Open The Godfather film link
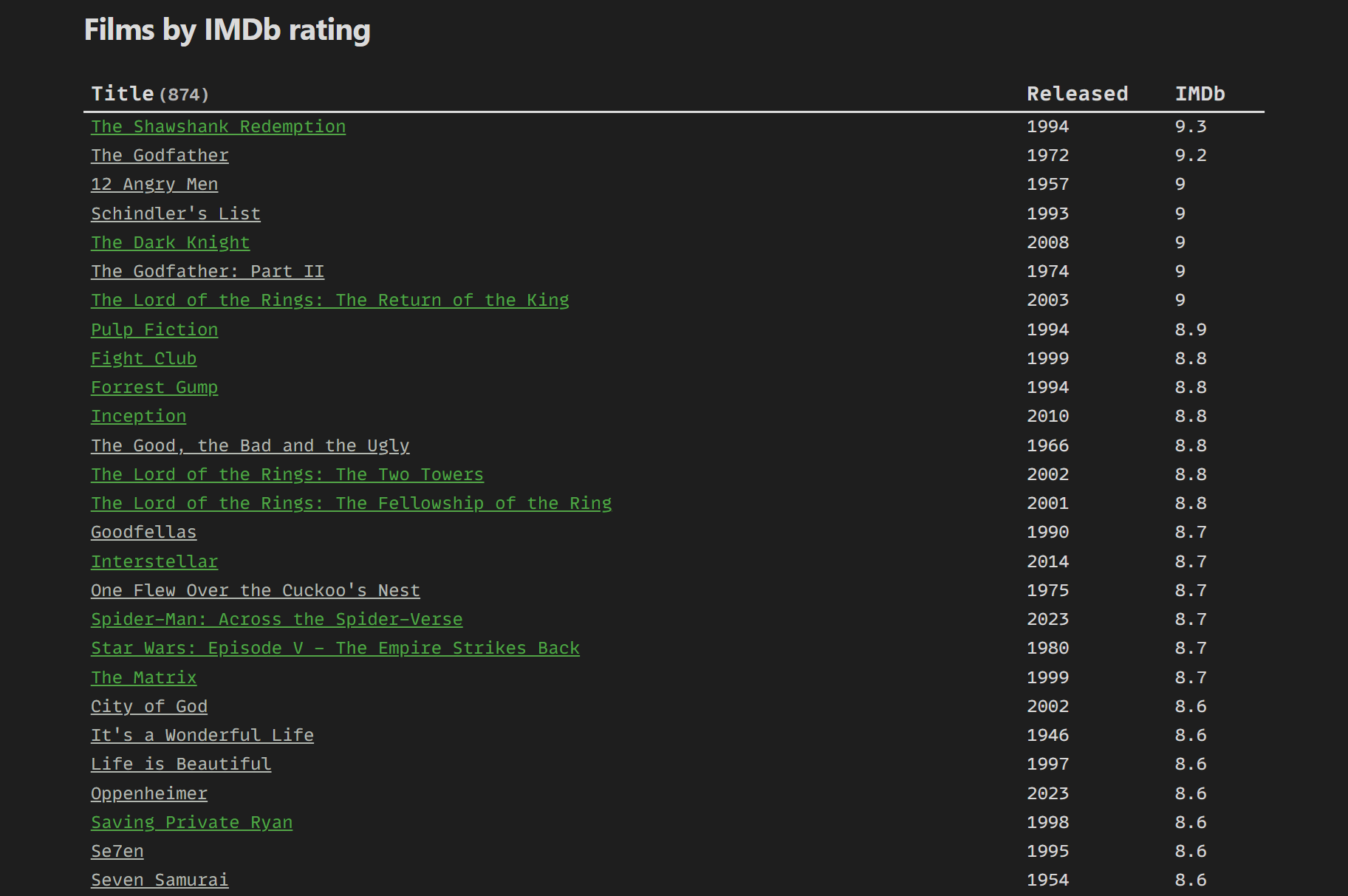This screenshot has width=1348, height=896. tap(160, 155)
